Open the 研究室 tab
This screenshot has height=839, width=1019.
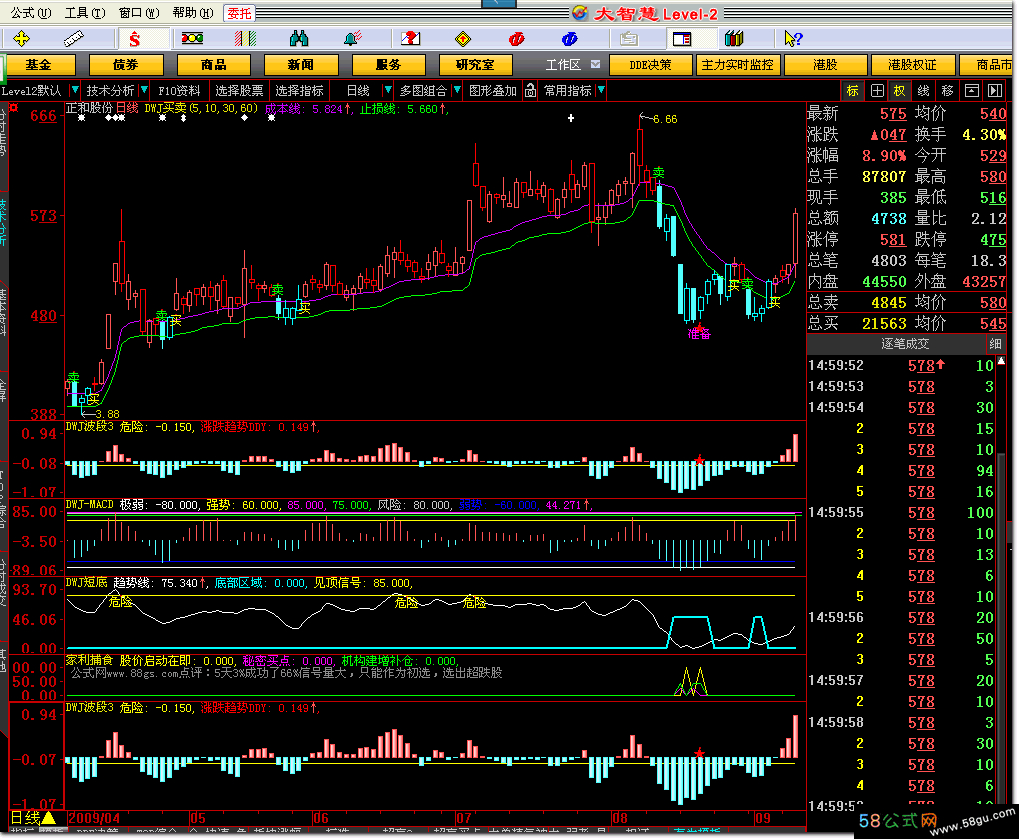(x=476, y=65)
